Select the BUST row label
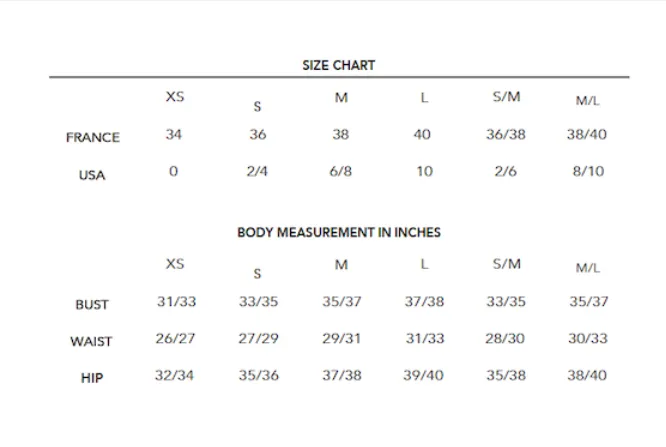Viewport: 666px width, 447px height. (92, 305)
